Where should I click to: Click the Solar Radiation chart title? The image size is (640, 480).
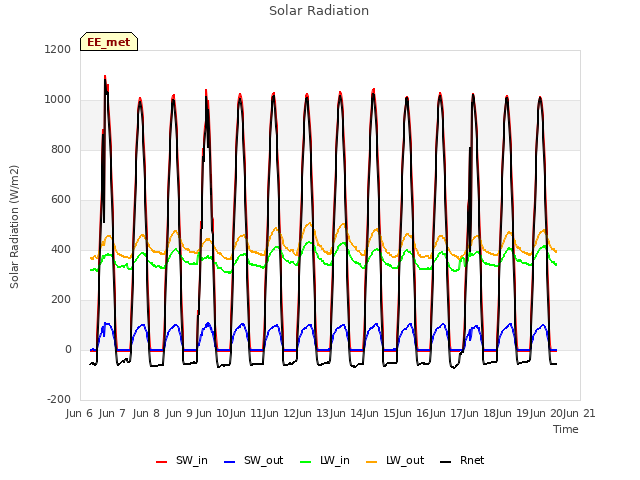click(319, 11)
